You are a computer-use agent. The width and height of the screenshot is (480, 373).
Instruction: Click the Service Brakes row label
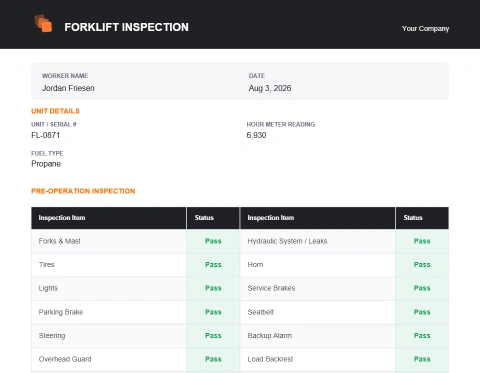click(x=271, y=288)
